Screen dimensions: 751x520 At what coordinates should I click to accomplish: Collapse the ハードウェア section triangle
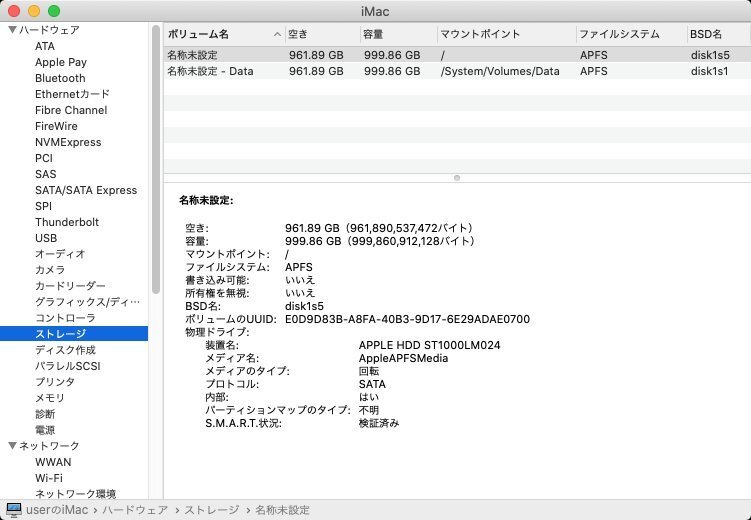pos(12,30)
